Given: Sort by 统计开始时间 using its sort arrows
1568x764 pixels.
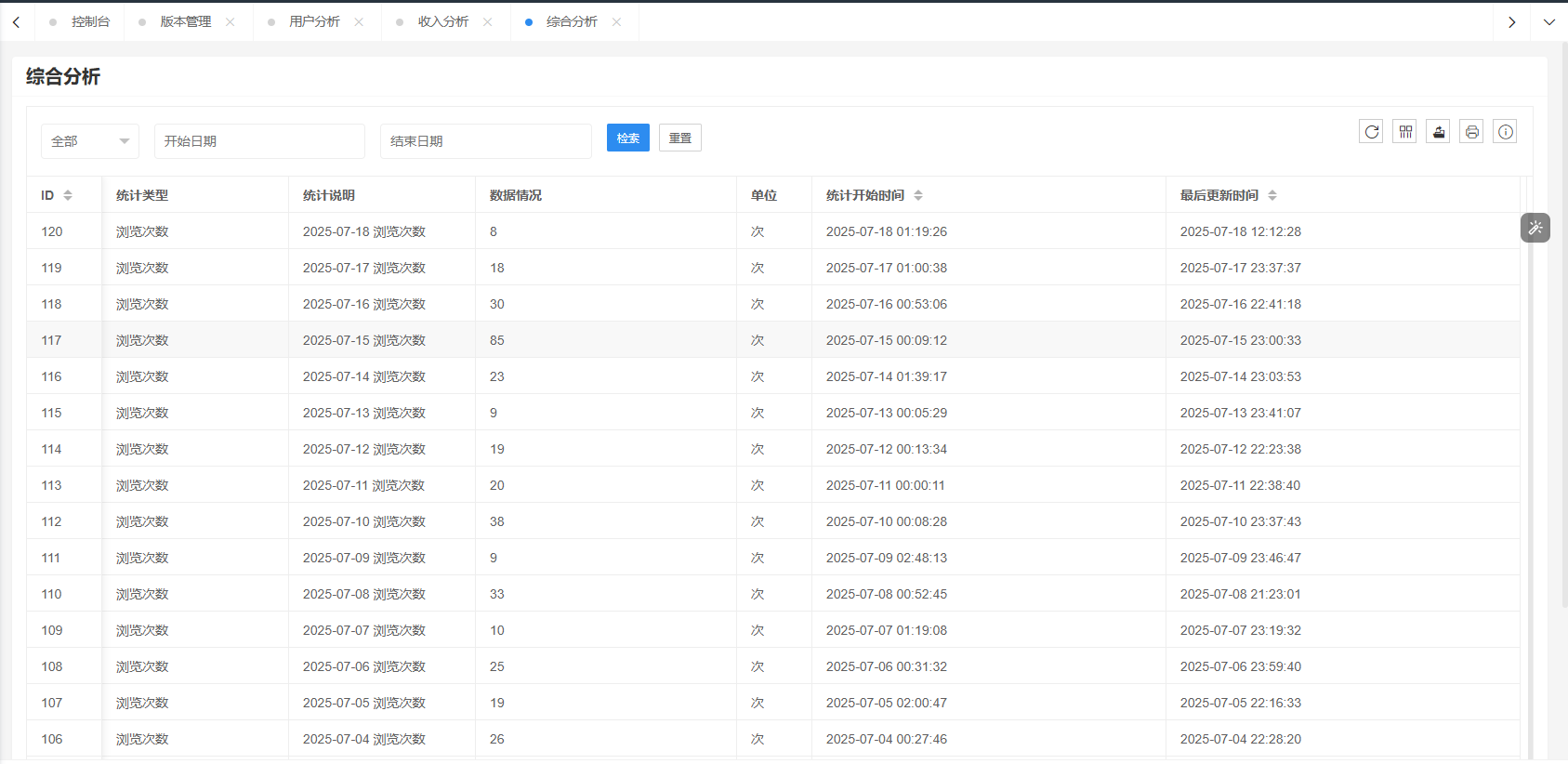Looking at the screenshot, I should (918, 195).
